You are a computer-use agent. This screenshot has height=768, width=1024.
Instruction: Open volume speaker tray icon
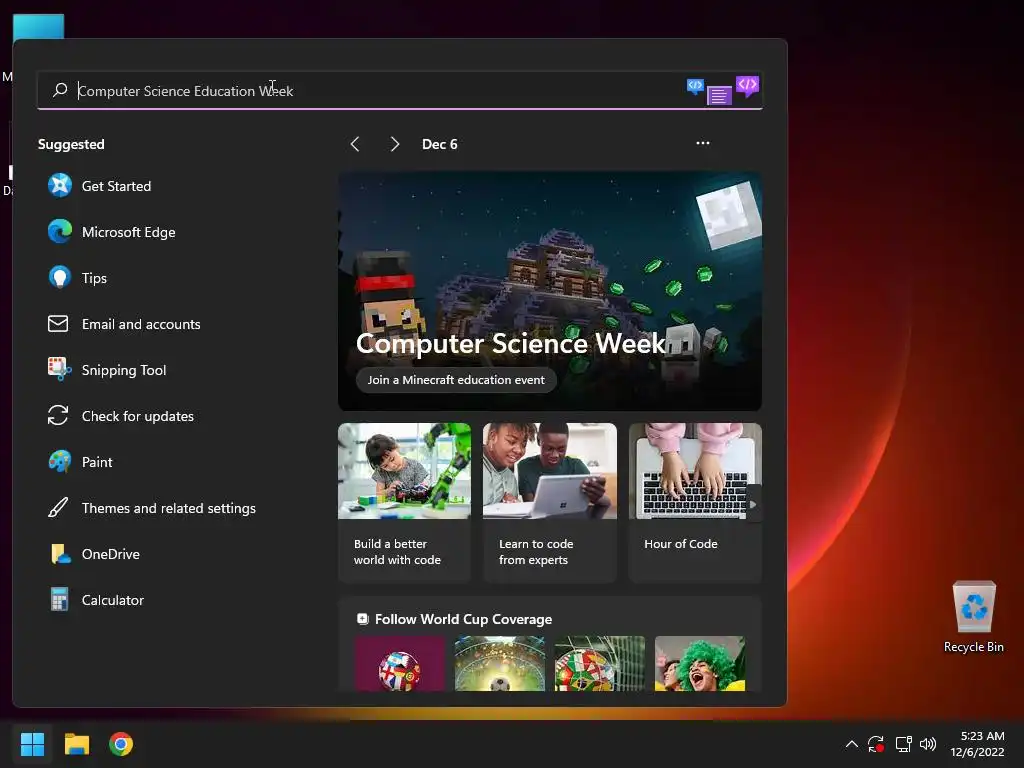pyautogui.click(x=928, y=744)
